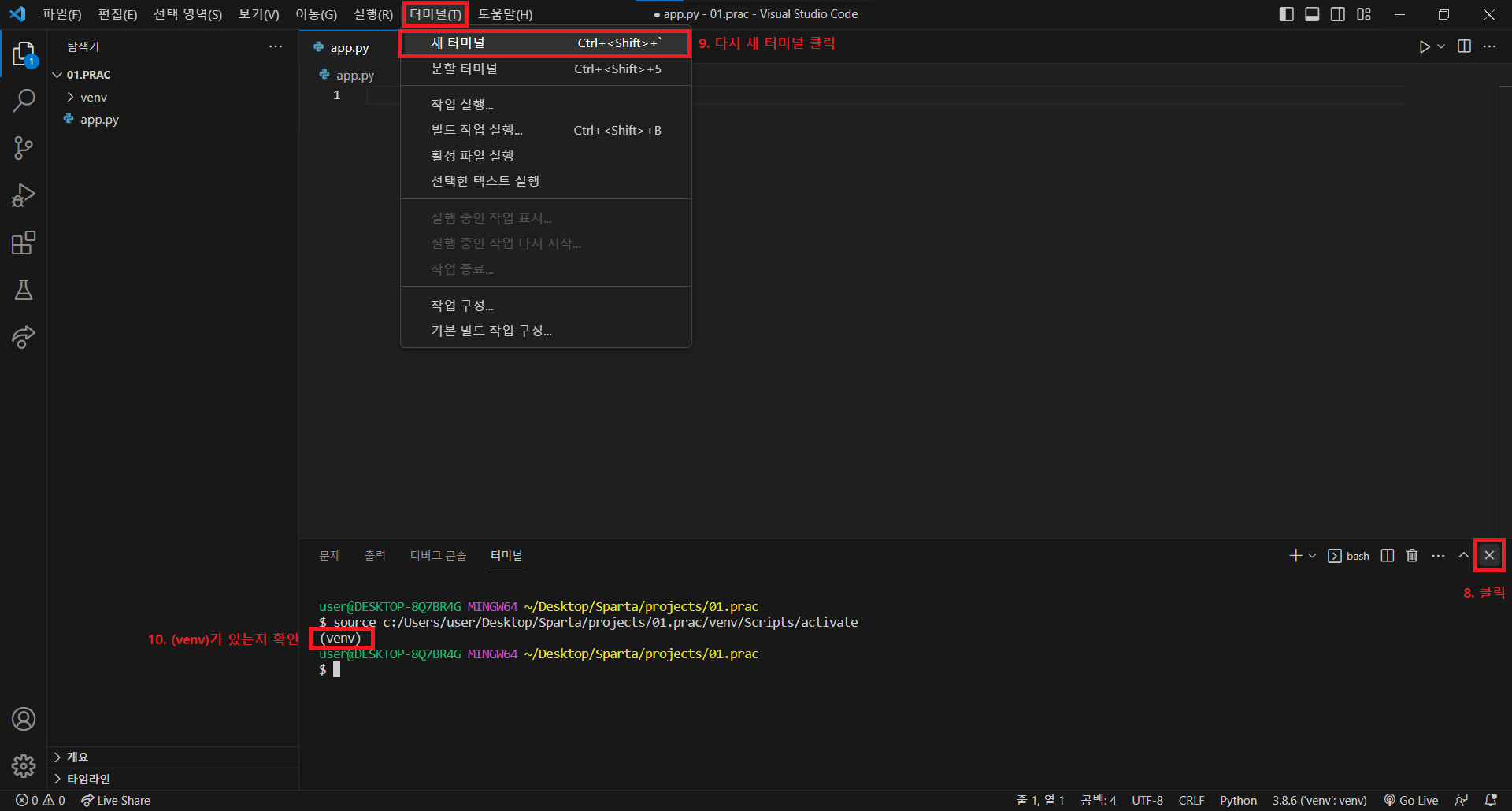Maximize terminal panel with caret-up icon

[x=1463, y=555]
